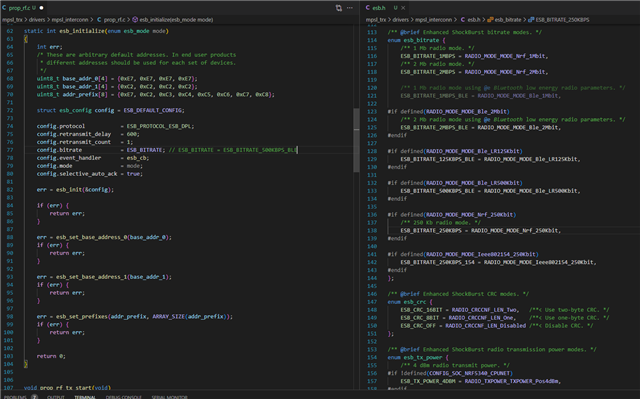The height and width of the screenshot is (399, 640).
Task: Click line number 77 in prop_rf.c
Action: point(10,150)
